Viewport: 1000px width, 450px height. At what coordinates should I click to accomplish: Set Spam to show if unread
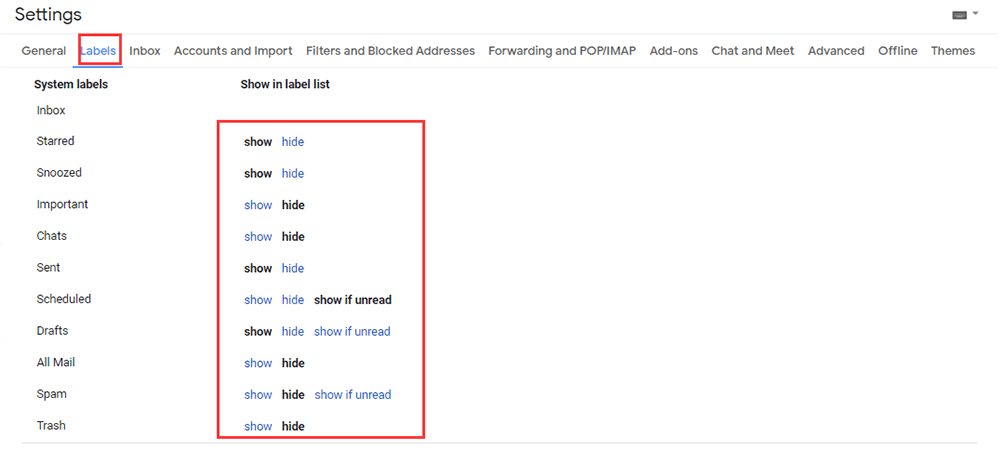[x=353, y=395]
